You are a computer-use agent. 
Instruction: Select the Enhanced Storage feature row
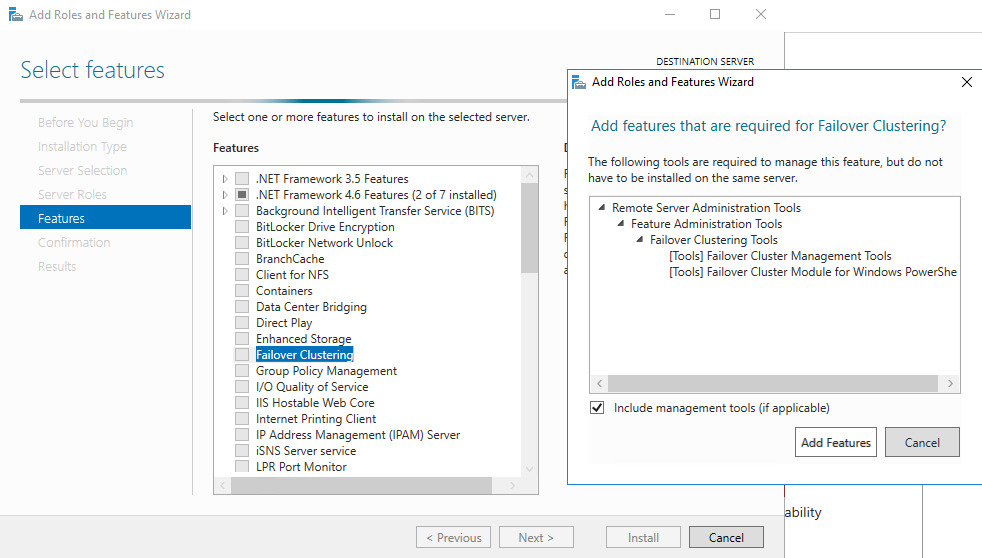tap(303, 339)
